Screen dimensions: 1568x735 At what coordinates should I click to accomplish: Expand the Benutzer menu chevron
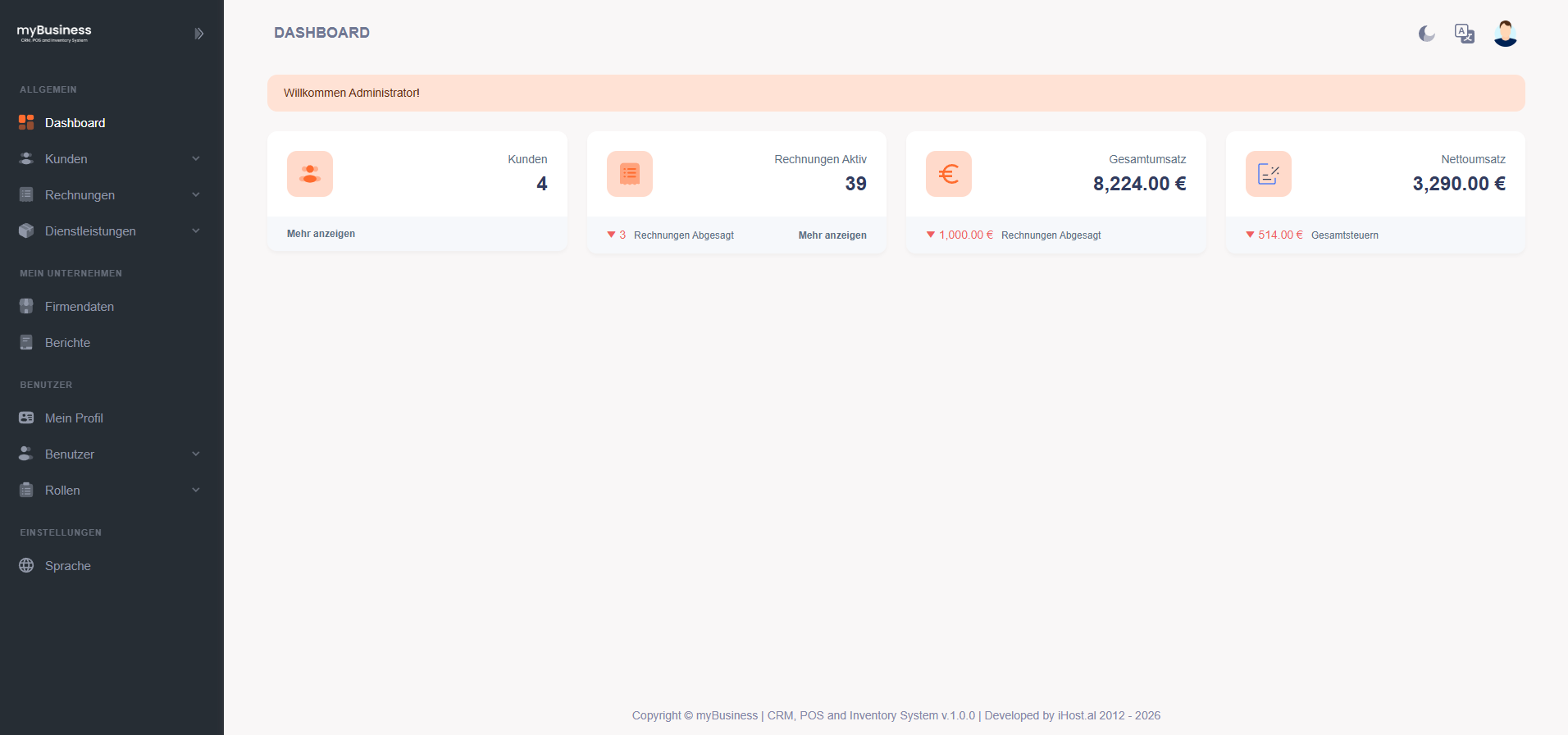(196, 454)
